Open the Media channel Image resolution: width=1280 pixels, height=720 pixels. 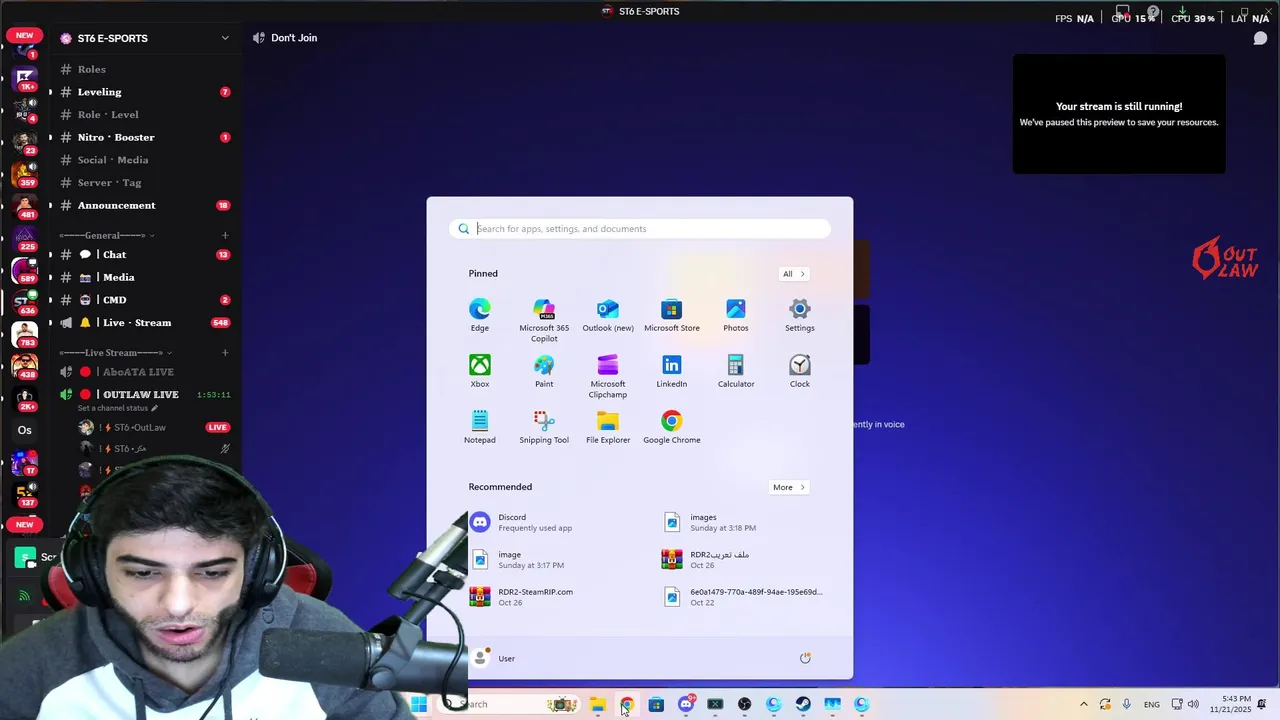coord(145,277)
